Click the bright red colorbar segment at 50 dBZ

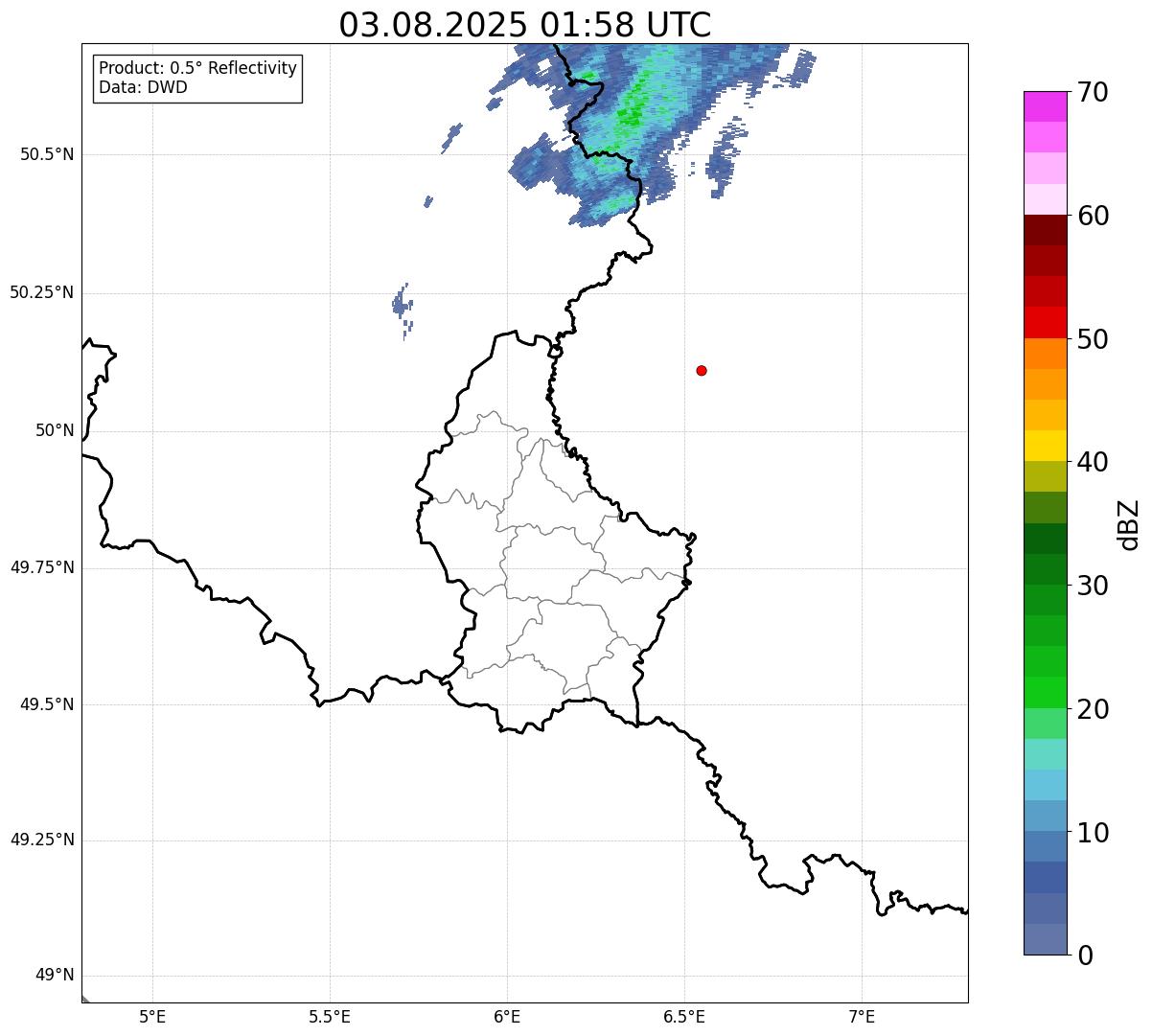point(1046,322)
